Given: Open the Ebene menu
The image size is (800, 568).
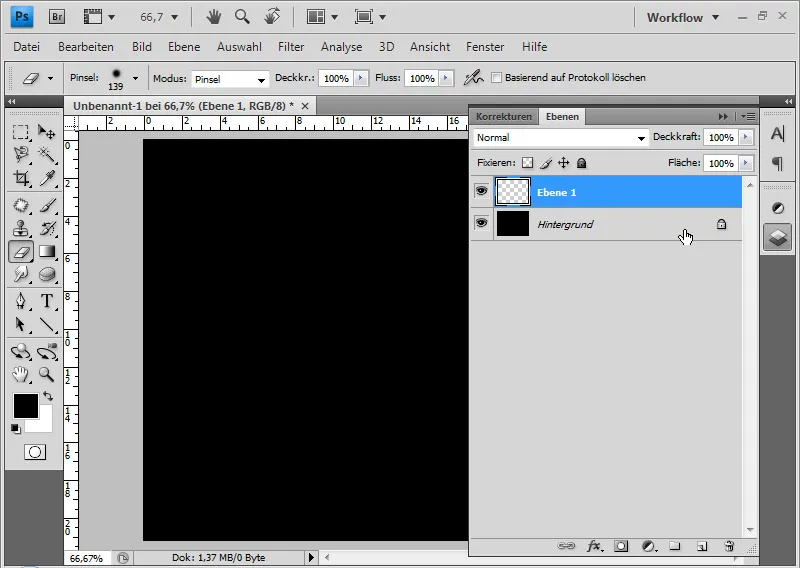Looking at the screenshot, I should tap(184, 47).
